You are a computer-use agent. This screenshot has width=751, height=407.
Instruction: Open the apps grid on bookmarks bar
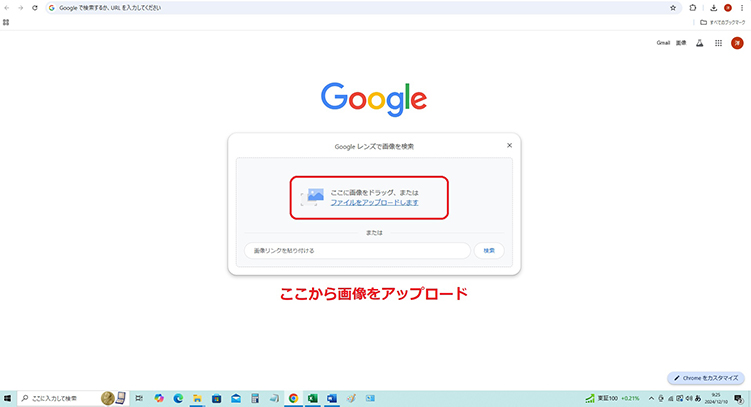(6, 22)
